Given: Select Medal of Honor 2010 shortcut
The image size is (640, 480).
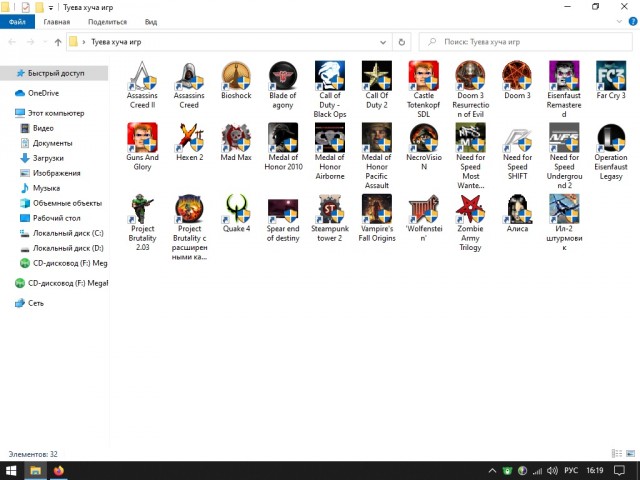Looking at the screenshot, I should (x=283, y=147).
